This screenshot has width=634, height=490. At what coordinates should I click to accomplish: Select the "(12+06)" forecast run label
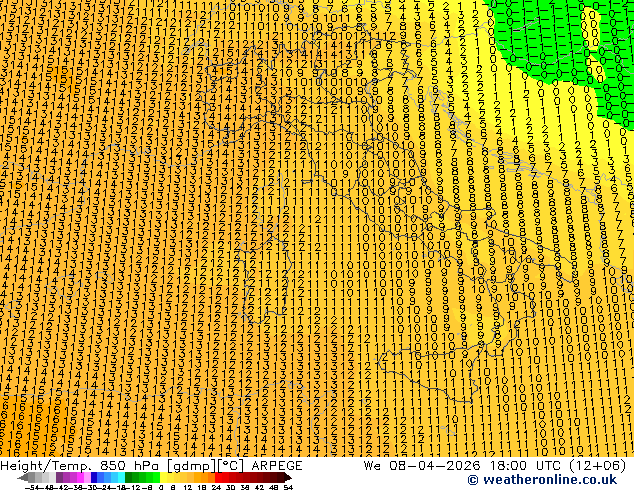point(598,466)
